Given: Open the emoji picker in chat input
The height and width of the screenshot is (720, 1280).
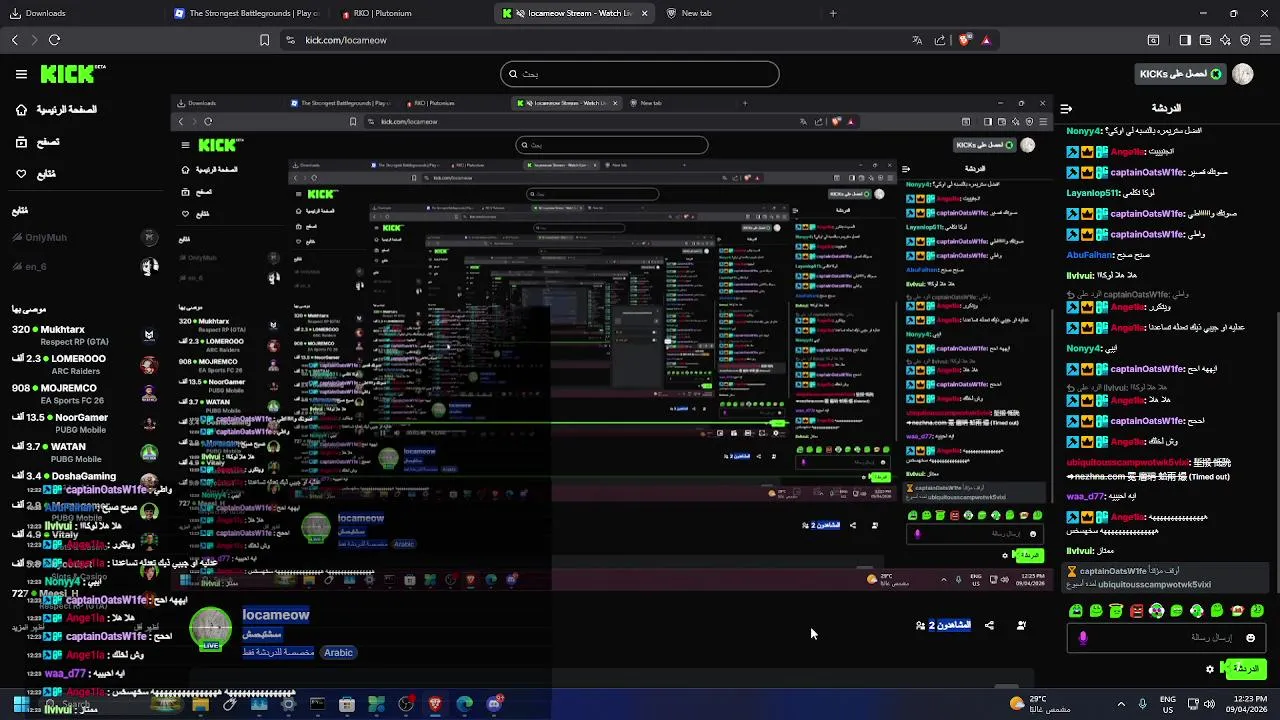Looking at the screenshot, I should coord(1250,638).
